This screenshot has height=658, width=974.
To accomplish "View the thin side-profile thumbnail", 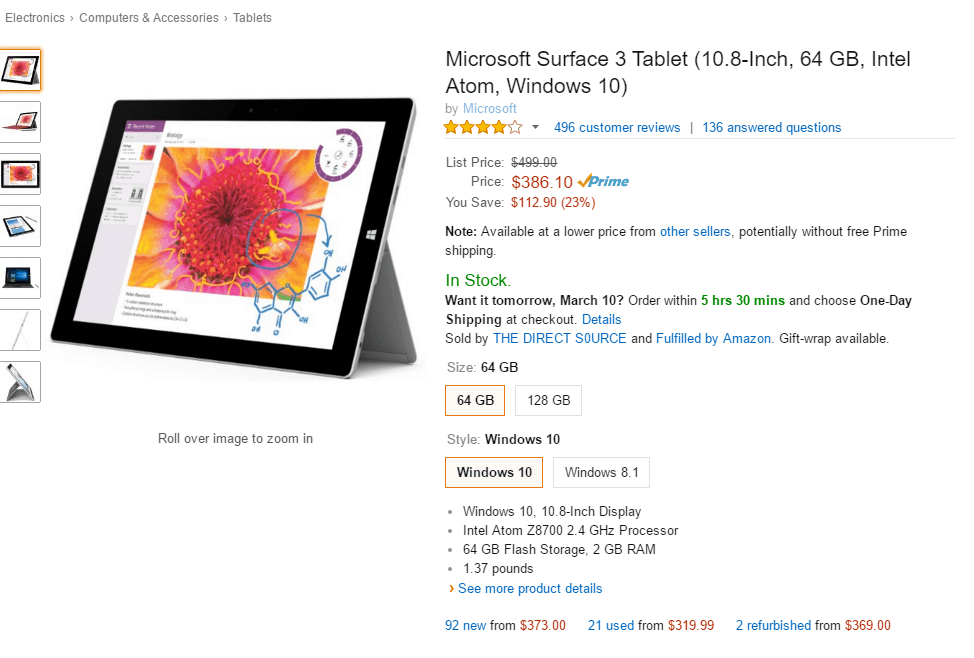I will click(20, 330).
